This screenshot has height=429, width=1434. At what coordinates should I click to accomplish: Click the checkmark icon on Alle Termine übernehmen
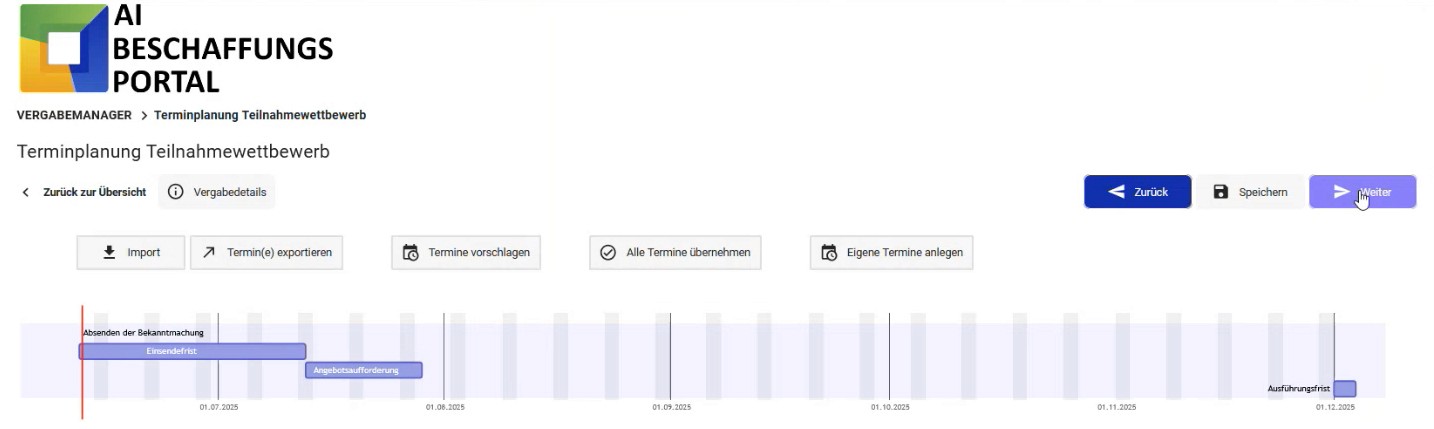(x=608, y=253)
